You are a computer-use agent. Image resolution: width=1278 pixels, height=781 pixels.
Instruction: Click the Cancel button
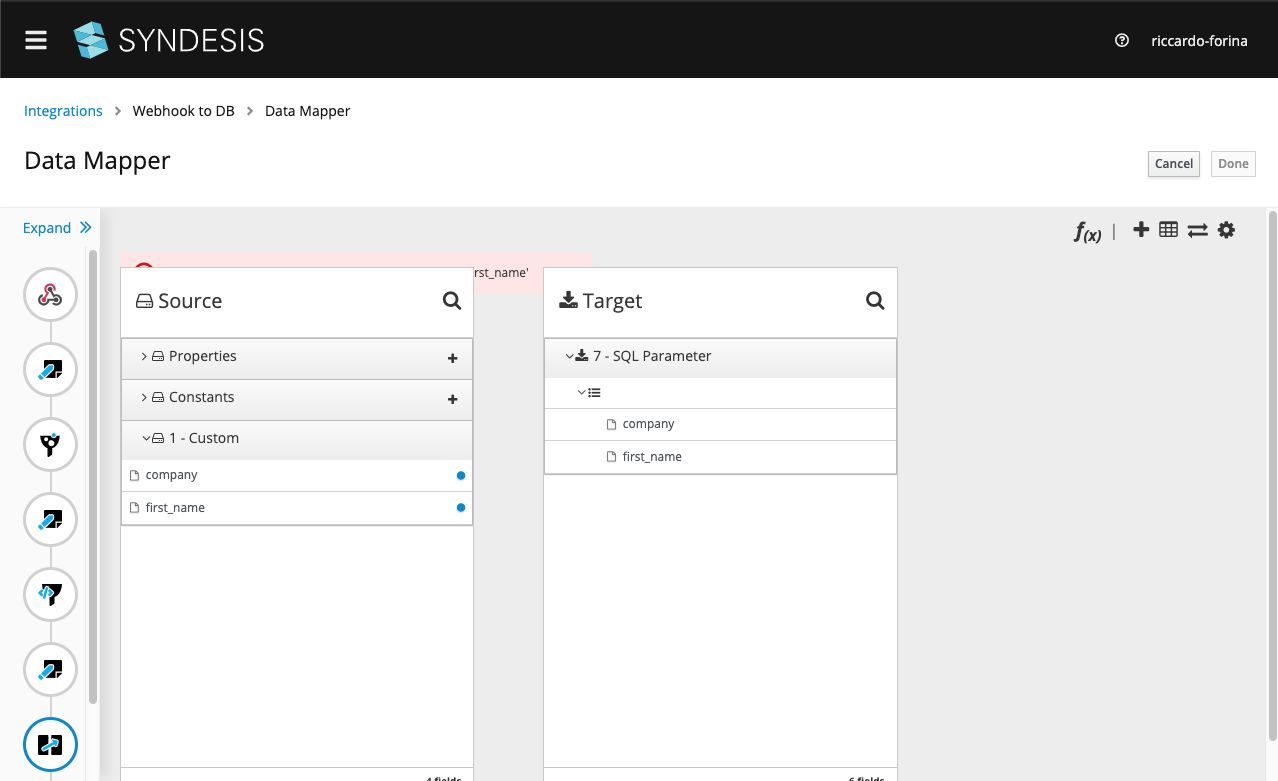click(1174, 164)
